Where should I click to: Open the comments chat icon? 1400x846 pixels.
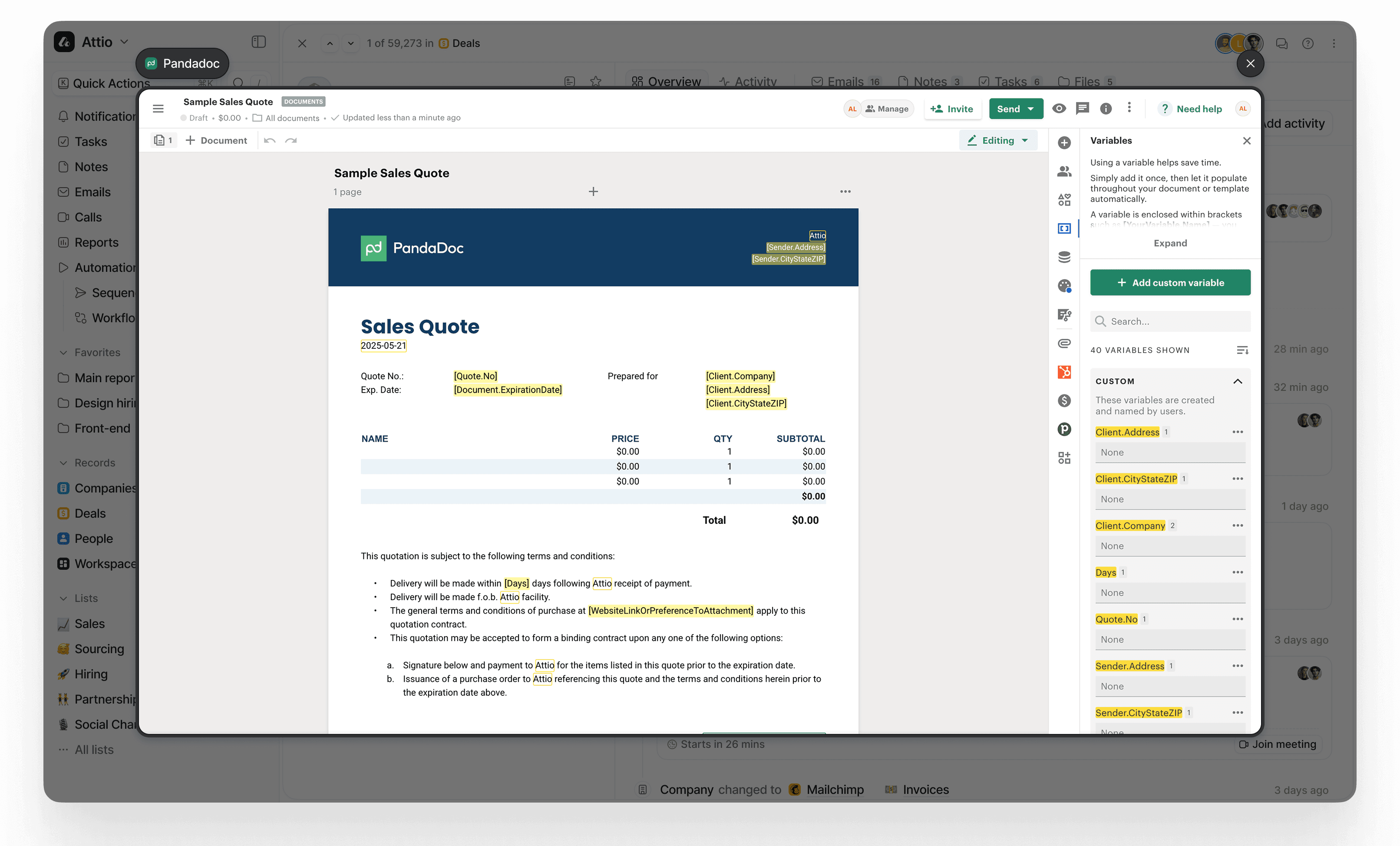click(1083, 109)
